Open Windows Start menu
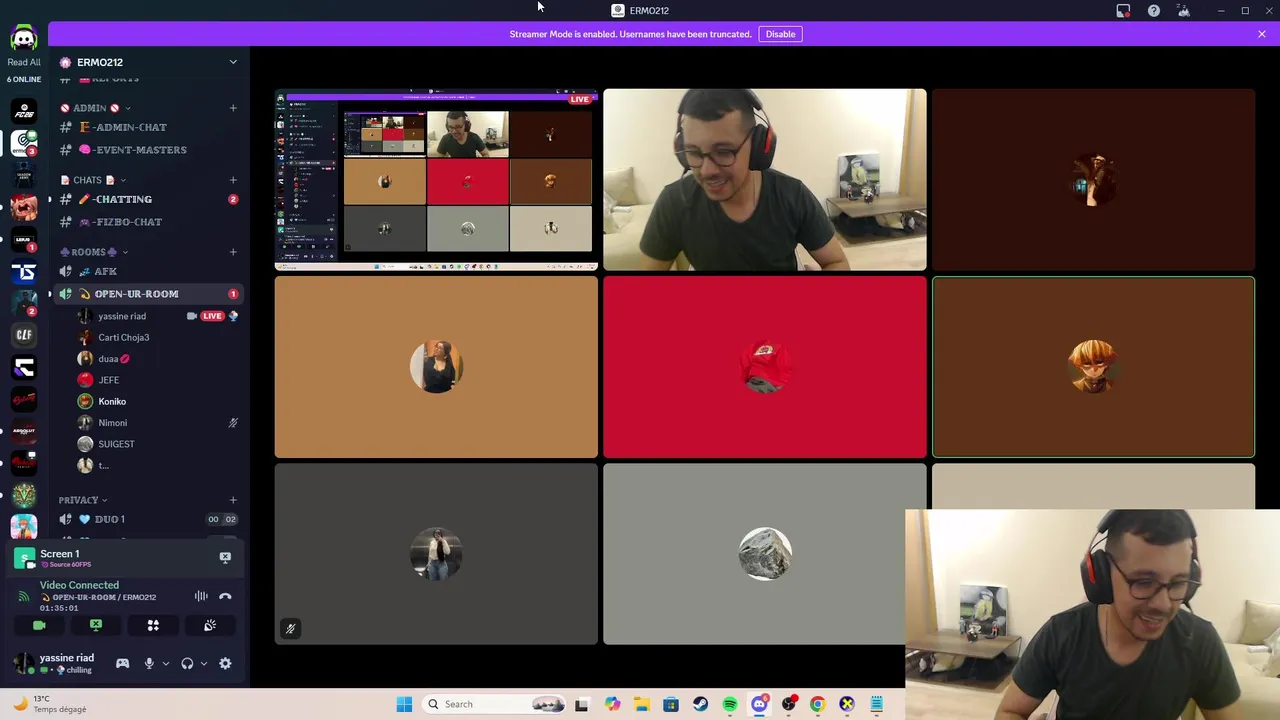Viewport: 1280px width, 720px height. pos(404,704)
